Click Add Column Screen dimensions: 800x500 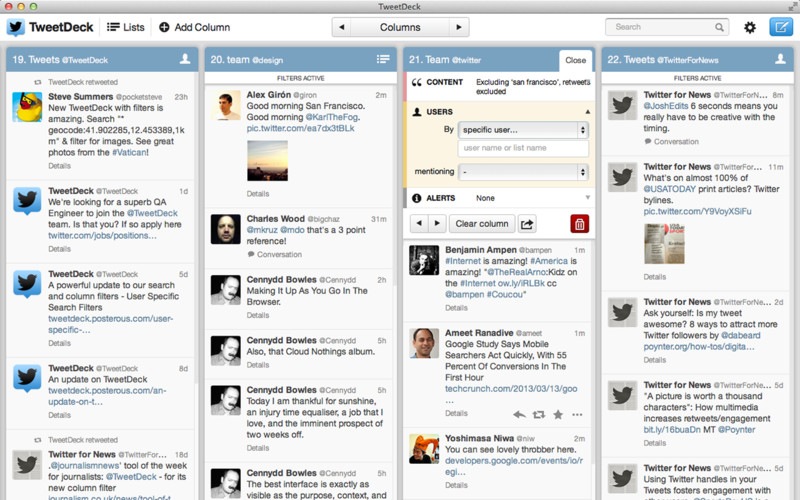click(194, 27)
